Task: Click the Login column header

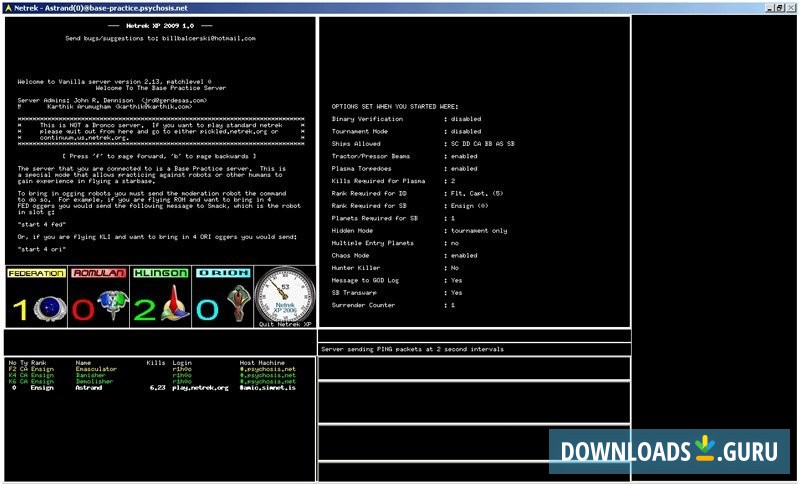Action: 182,363
